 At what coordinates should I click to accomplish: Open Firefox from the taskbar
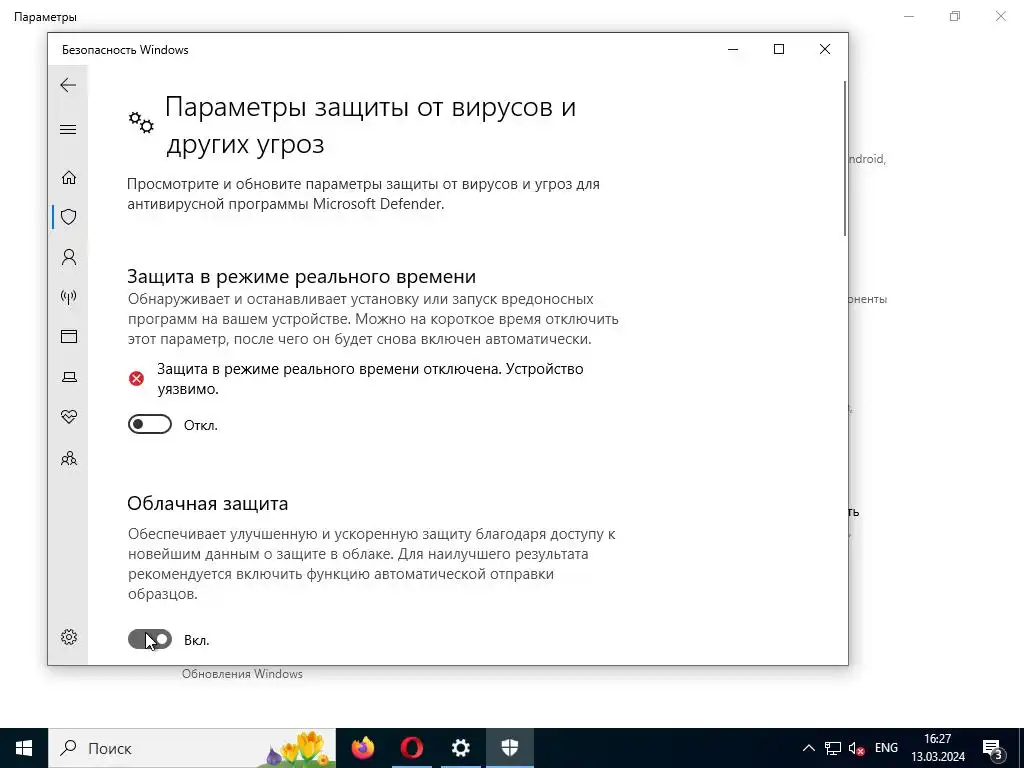(x=362, y=748)
